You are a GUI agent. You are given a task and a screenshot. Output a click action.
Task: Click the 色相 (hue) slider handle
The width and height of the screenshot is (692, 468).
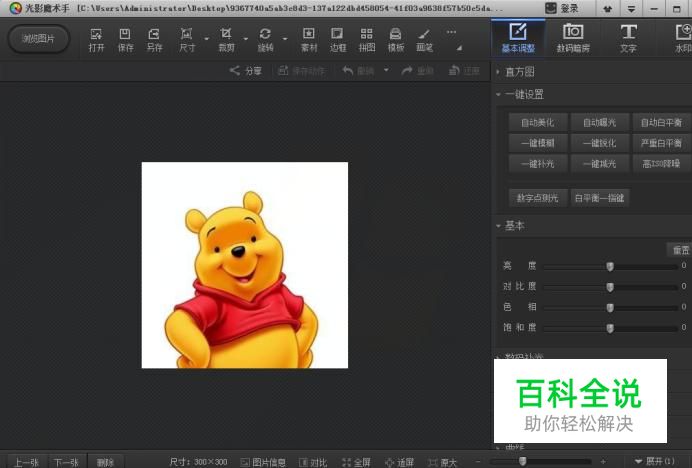point(610,307)
